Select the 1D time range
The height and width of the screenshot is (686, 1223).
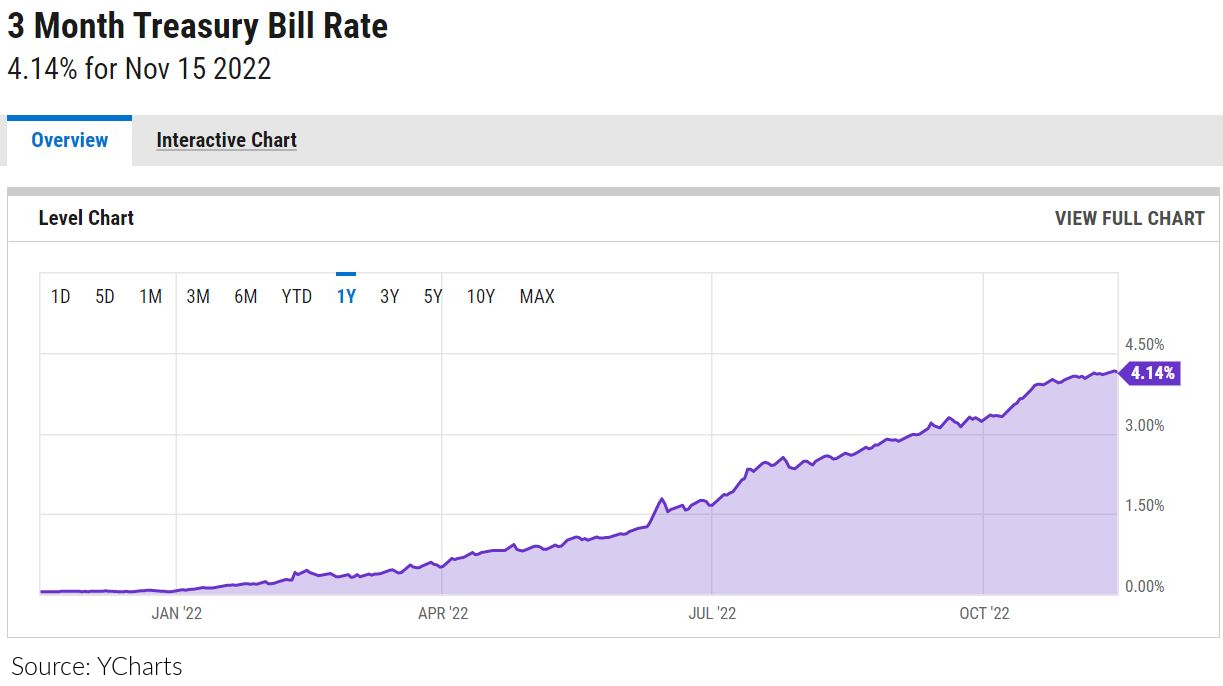(x=61, y=296)
